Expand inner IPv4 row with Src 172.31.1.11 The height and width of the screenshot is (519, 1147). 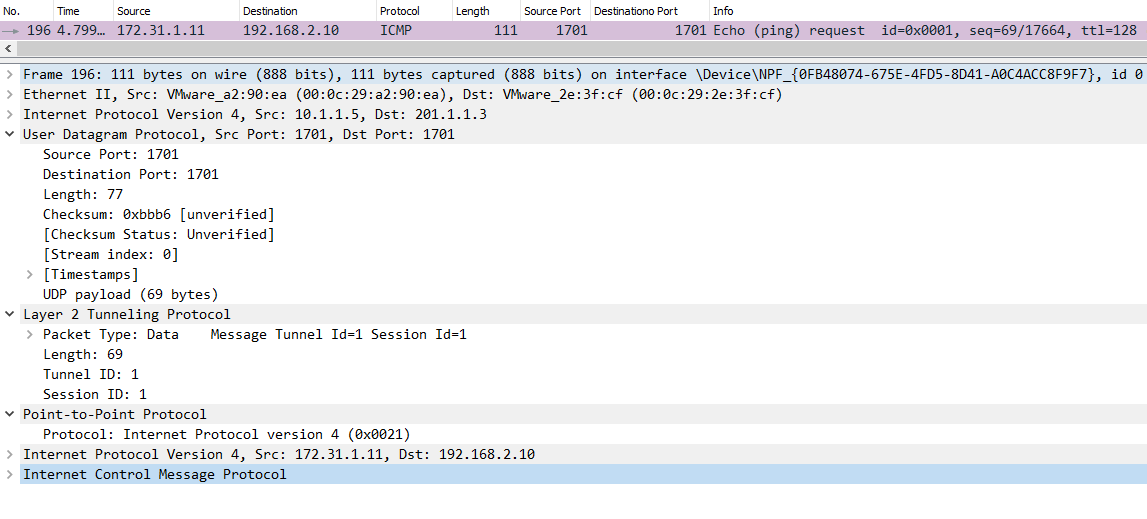coord(9,454)
